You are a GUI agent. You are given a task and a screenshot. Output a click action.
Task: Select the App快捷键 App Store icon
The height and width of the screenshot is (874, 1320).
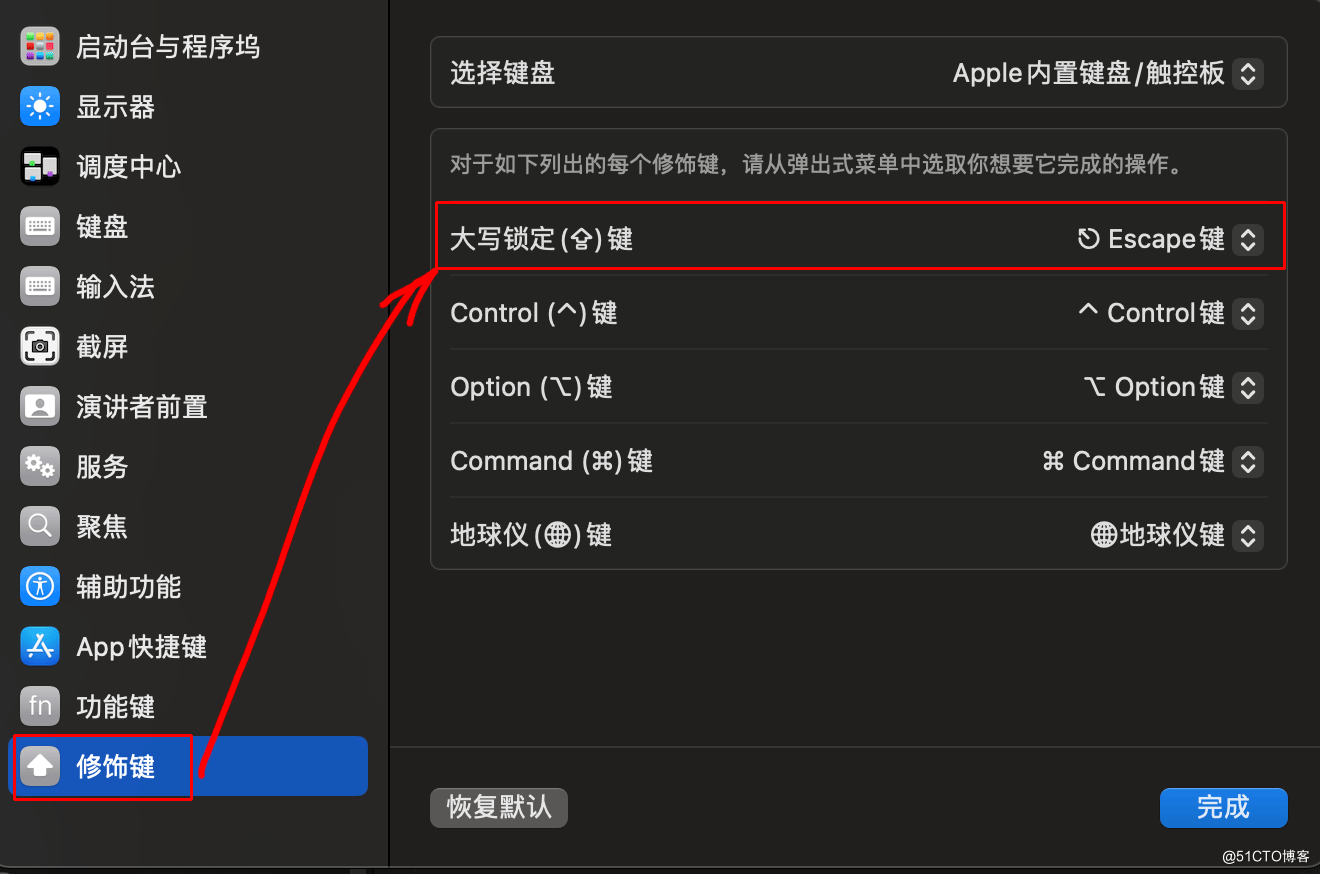click(x=40, y=647)
